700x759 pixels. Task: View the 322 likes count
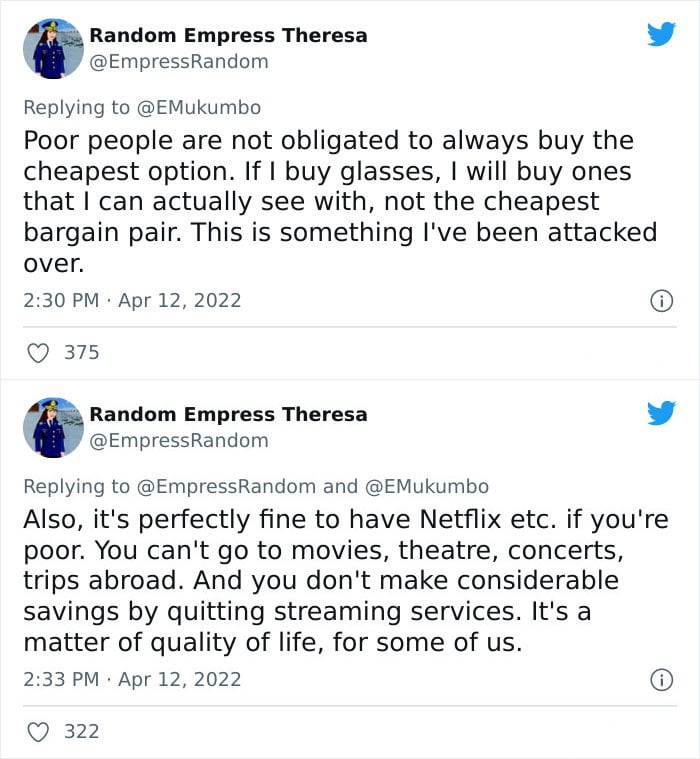pos(82,731)
